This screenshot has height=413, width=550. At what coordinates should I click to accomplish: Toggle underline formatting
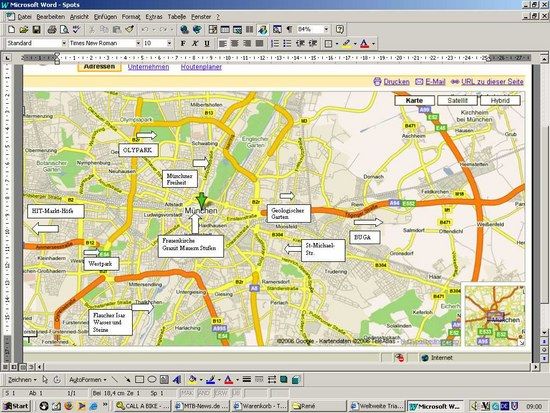(x=207, y=44)
